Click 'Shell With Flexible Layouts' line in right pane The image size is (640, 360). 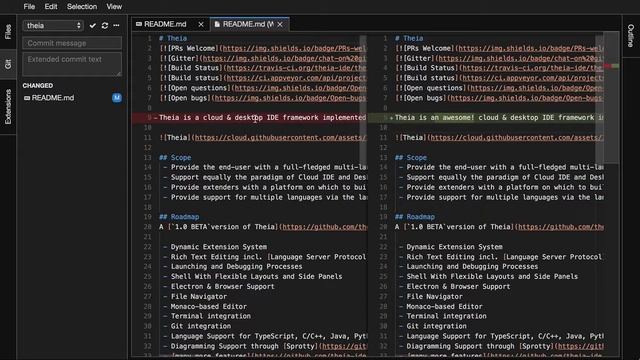point(492,277)
